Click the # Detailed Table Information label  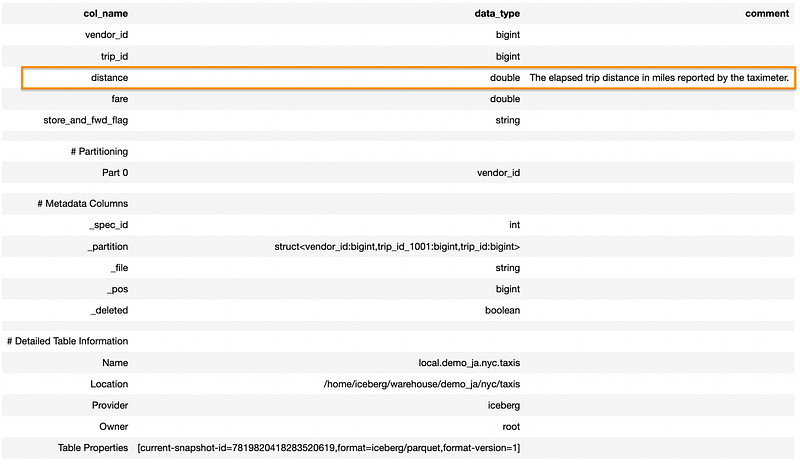(67, 341)
